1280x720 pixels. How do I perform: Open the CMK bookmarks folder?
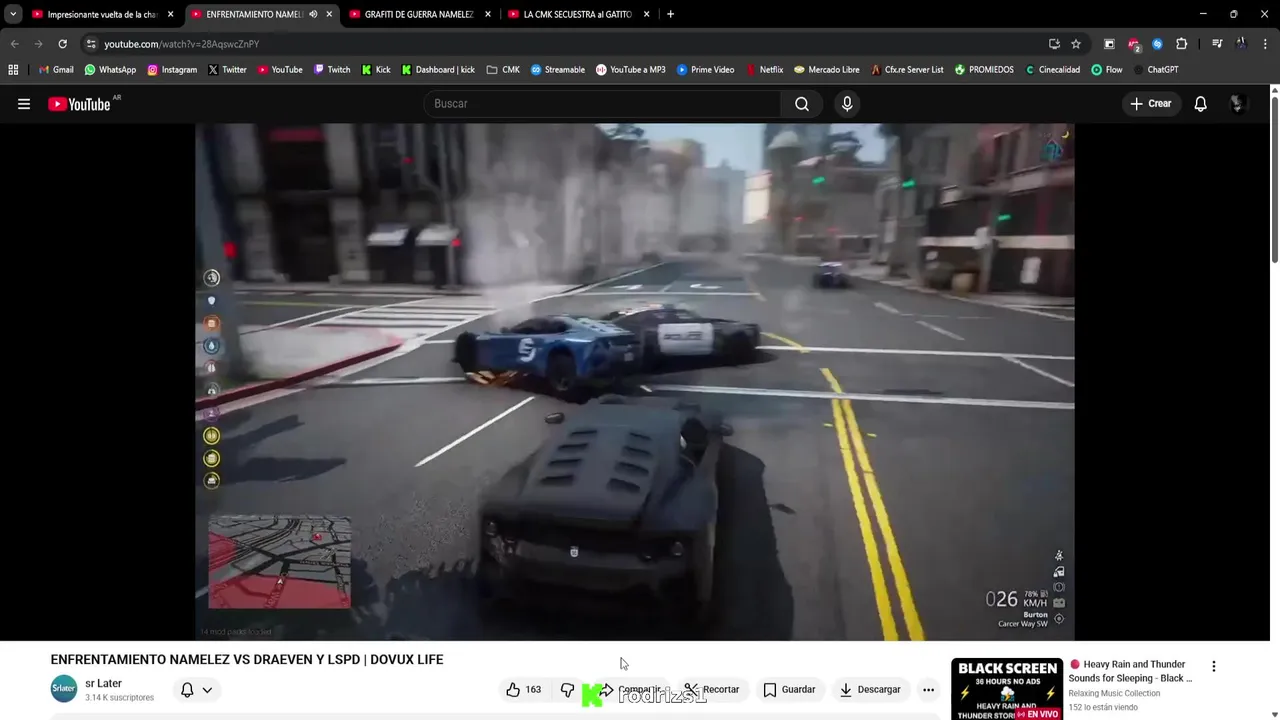(x=503, y=70)
